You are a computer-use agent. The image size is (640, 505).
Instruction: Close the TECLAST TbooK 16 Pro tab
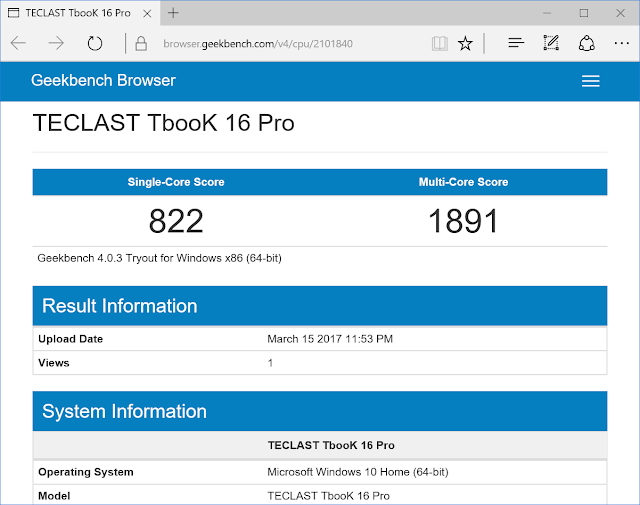(147, 13)
